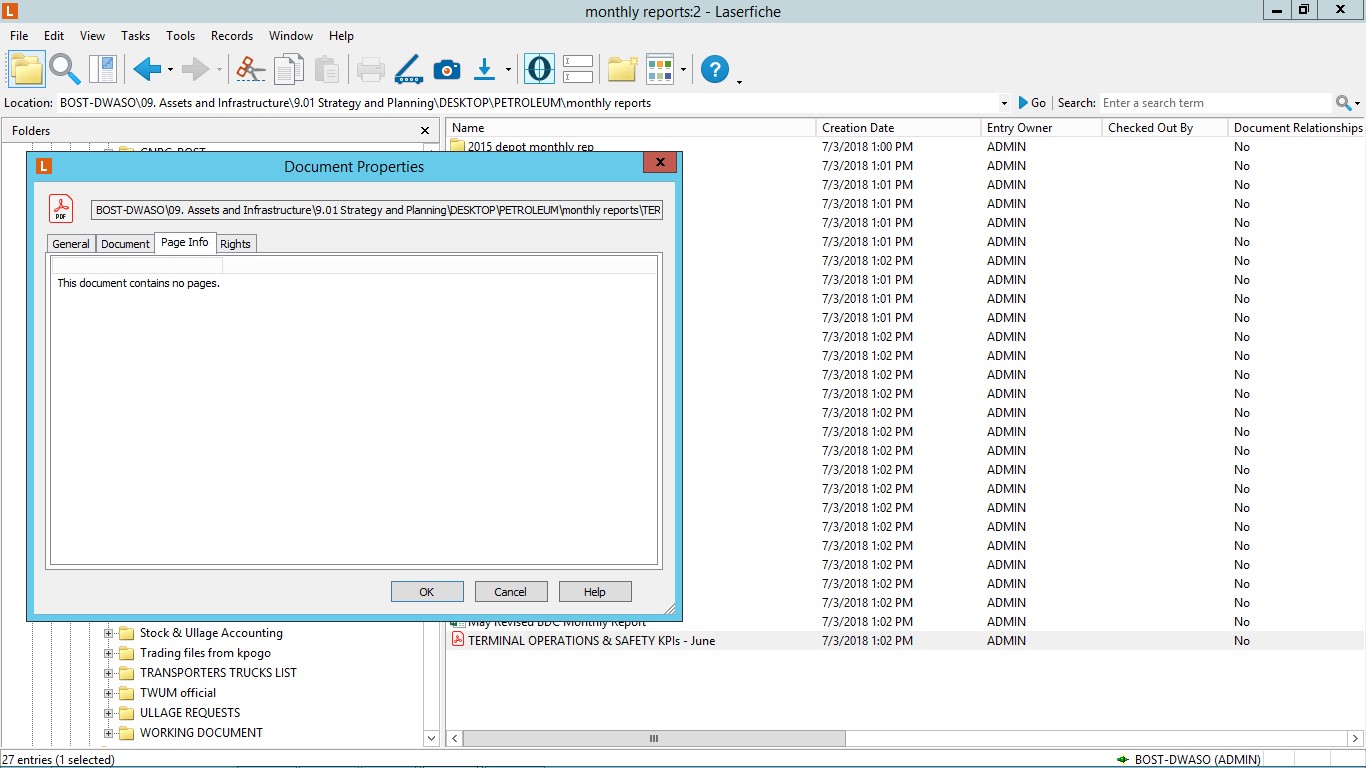The width and height of the screenshot is (1366, 768).
Task: Open the Records menu
Action: (231, 36)
